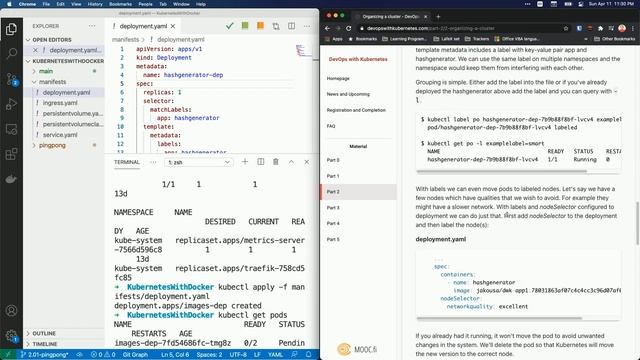Open the Remote Explorer view
This screenshot has width=640, height=360.
11,129
